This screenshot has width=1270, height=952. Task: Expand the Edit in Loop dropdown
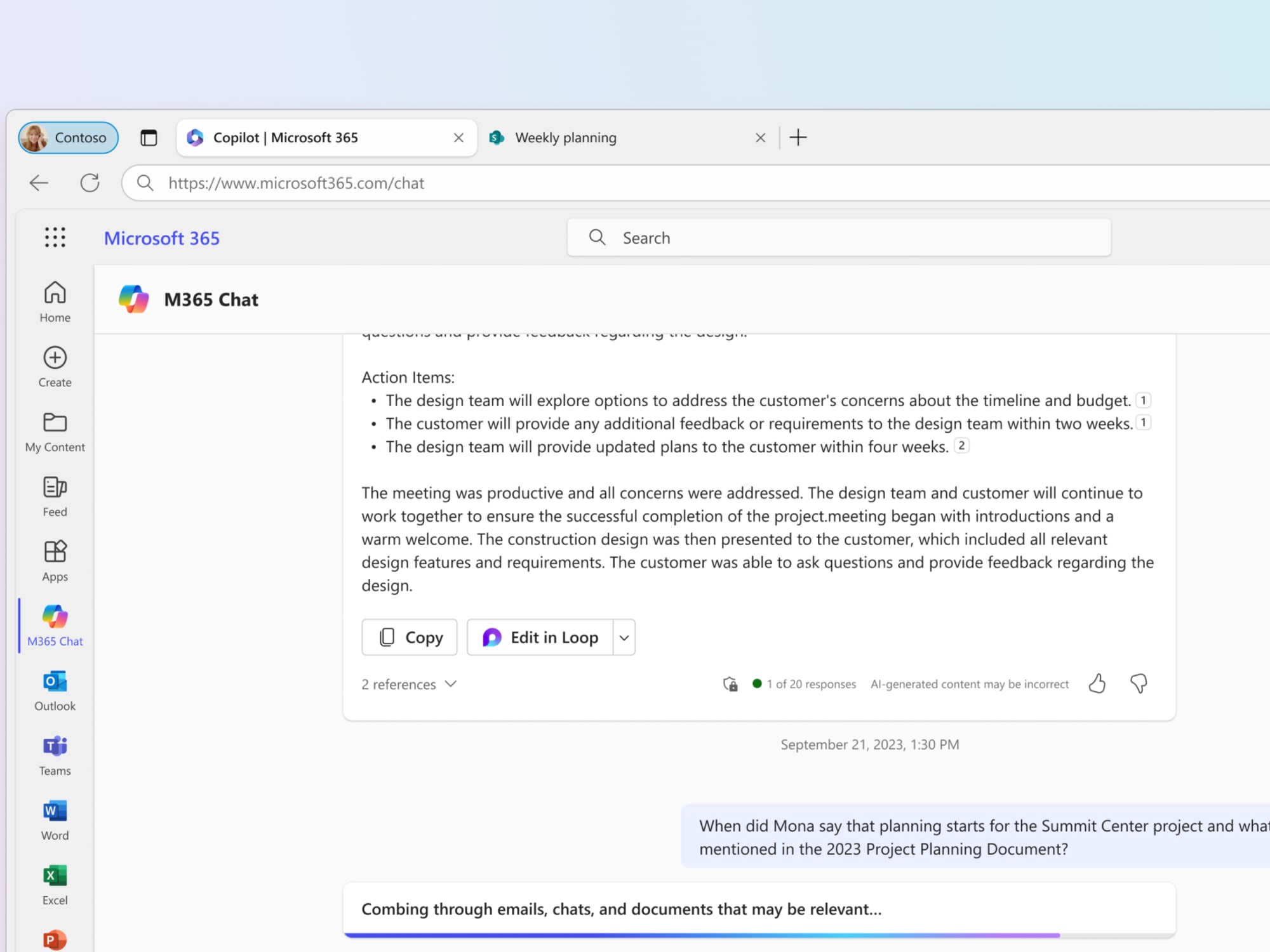[x=623, y=637]
